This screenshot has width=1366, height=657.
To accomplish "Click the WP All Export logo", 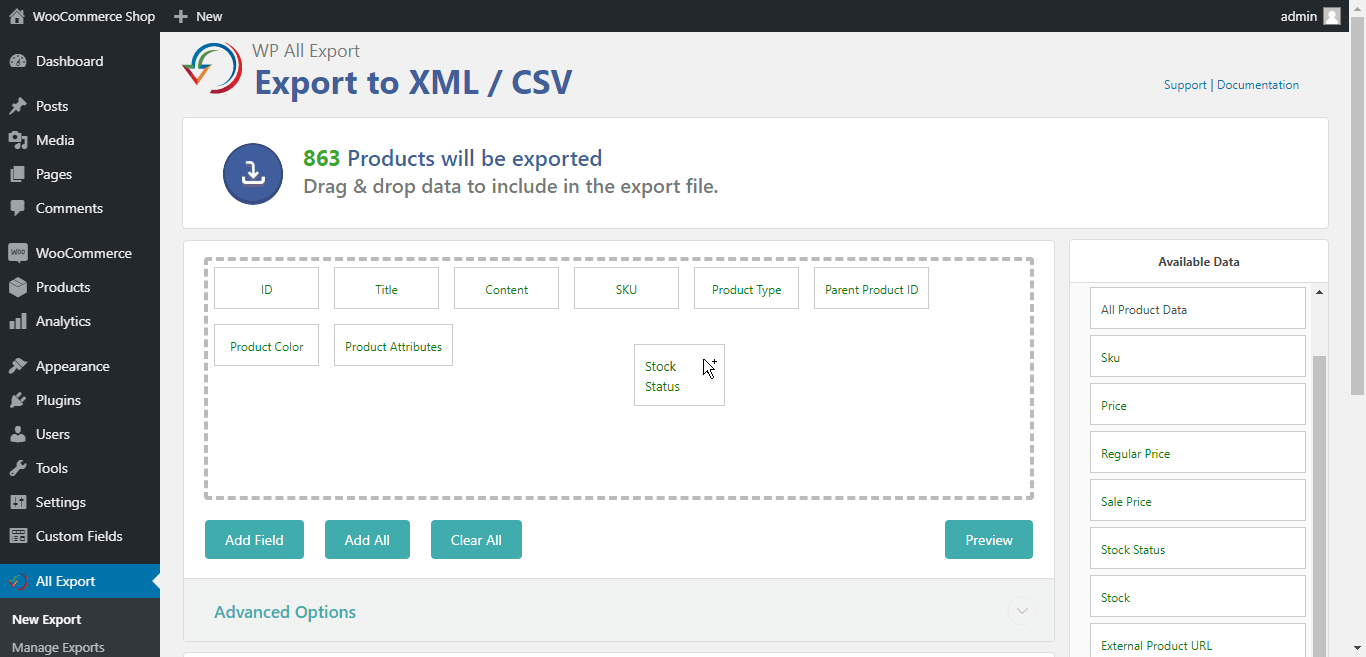I will 212,68.
